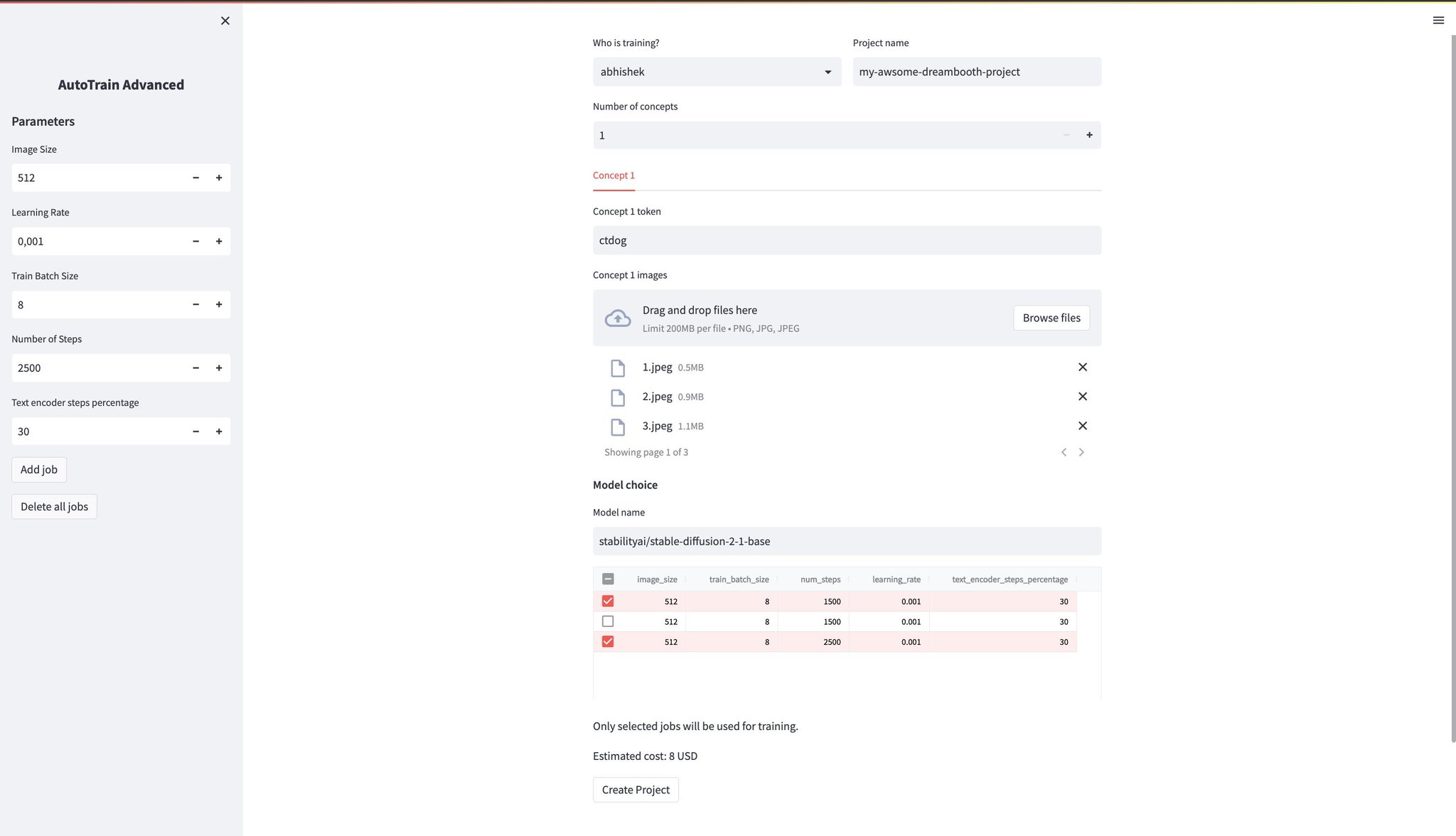Viewport: 1456px width, 836px height.
Task: Click the Add job button
Action: coord(39,469)
